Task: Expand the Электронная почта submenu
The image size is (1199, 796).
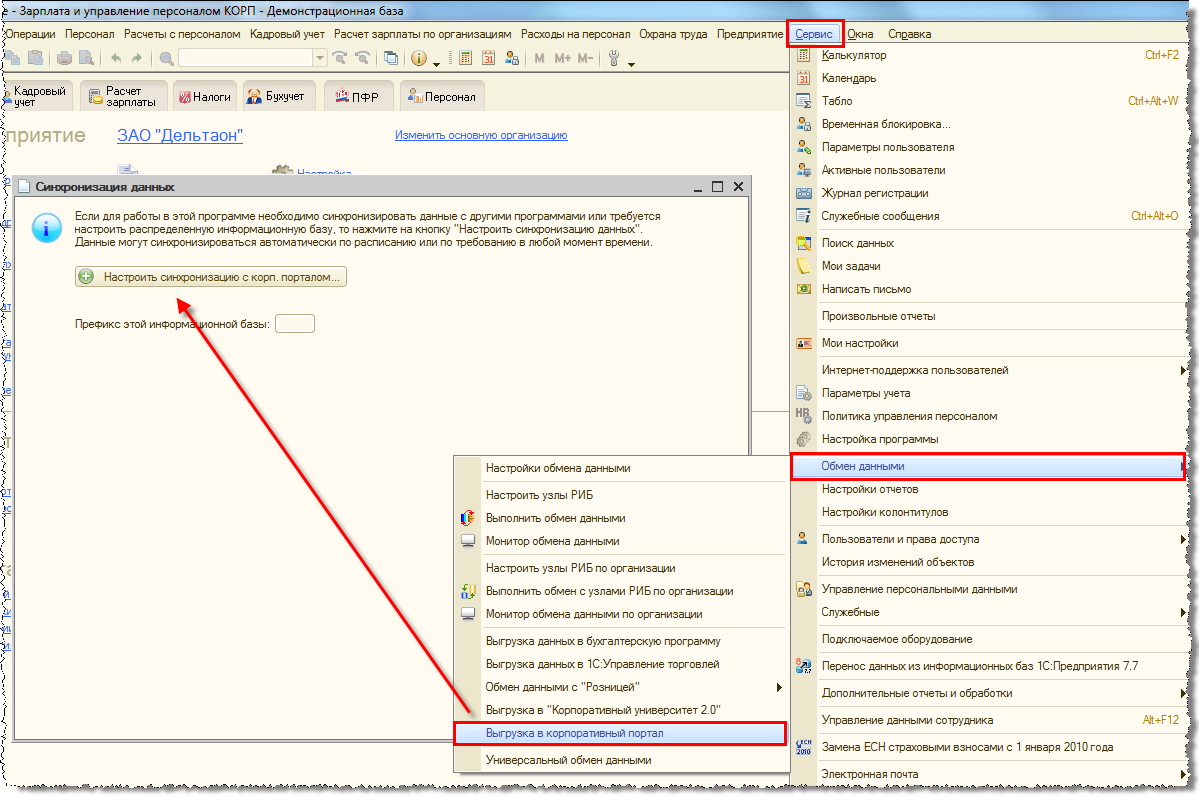Action: 1182,774
